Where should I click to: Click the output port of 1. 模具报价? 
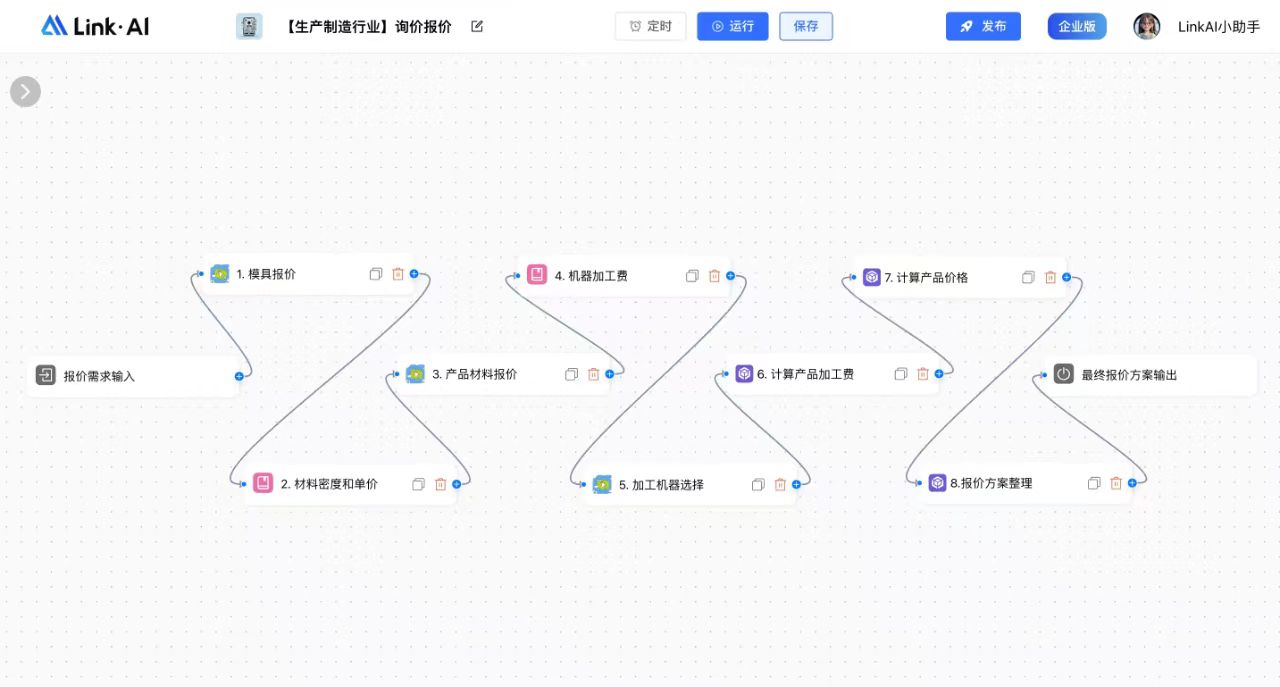[x=414, y=273]
